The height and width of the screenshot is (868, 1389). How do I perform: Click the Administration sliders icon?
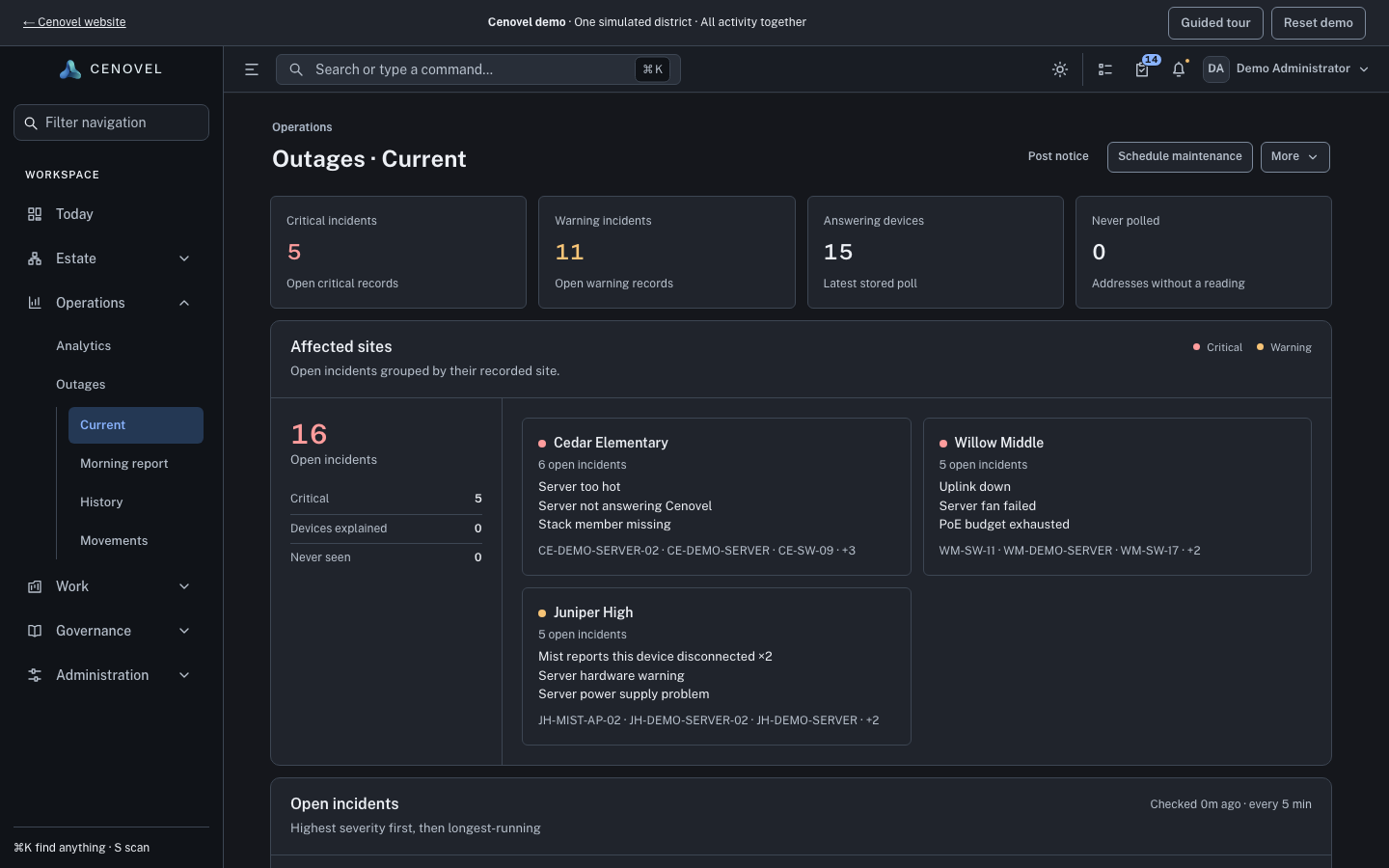coord(35,675)
